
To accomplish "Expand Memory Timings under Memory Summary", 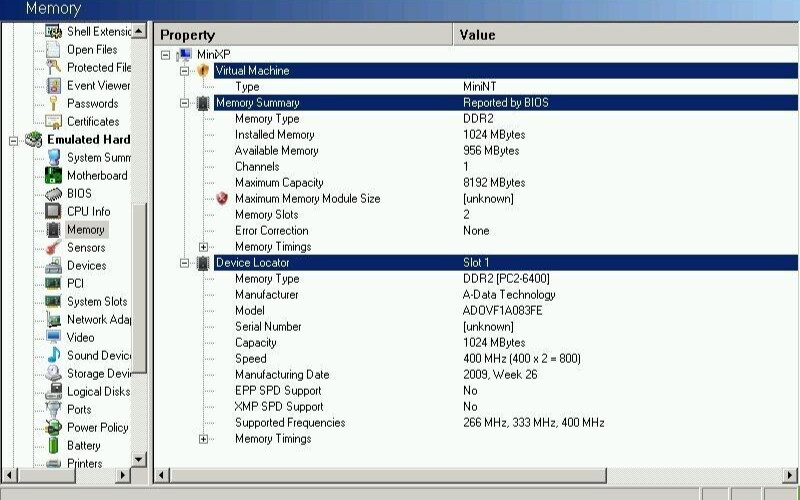I will tap(203, 247).
